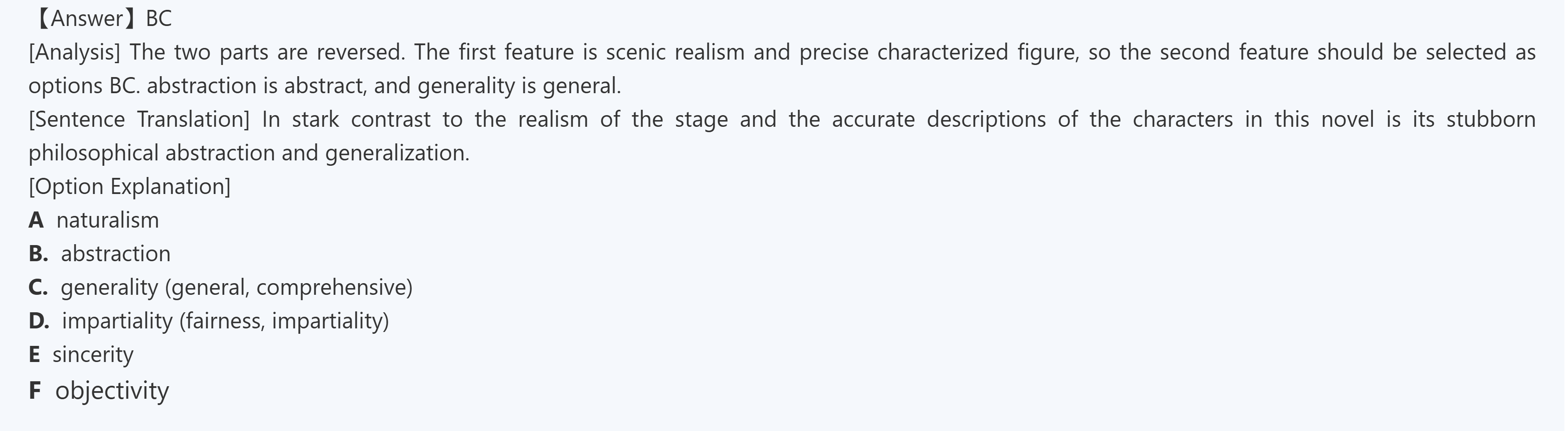The image size is (1568, 431).
Task: Select the bold option letter C.
Action: tap(38, 288)
